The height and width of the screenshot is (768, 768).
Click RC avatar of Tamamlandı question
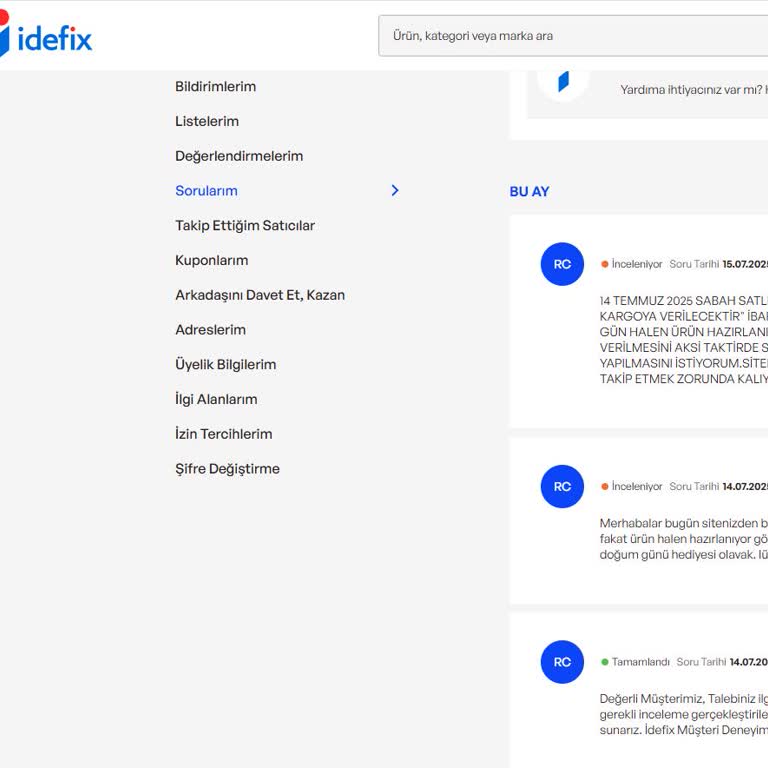562,662
